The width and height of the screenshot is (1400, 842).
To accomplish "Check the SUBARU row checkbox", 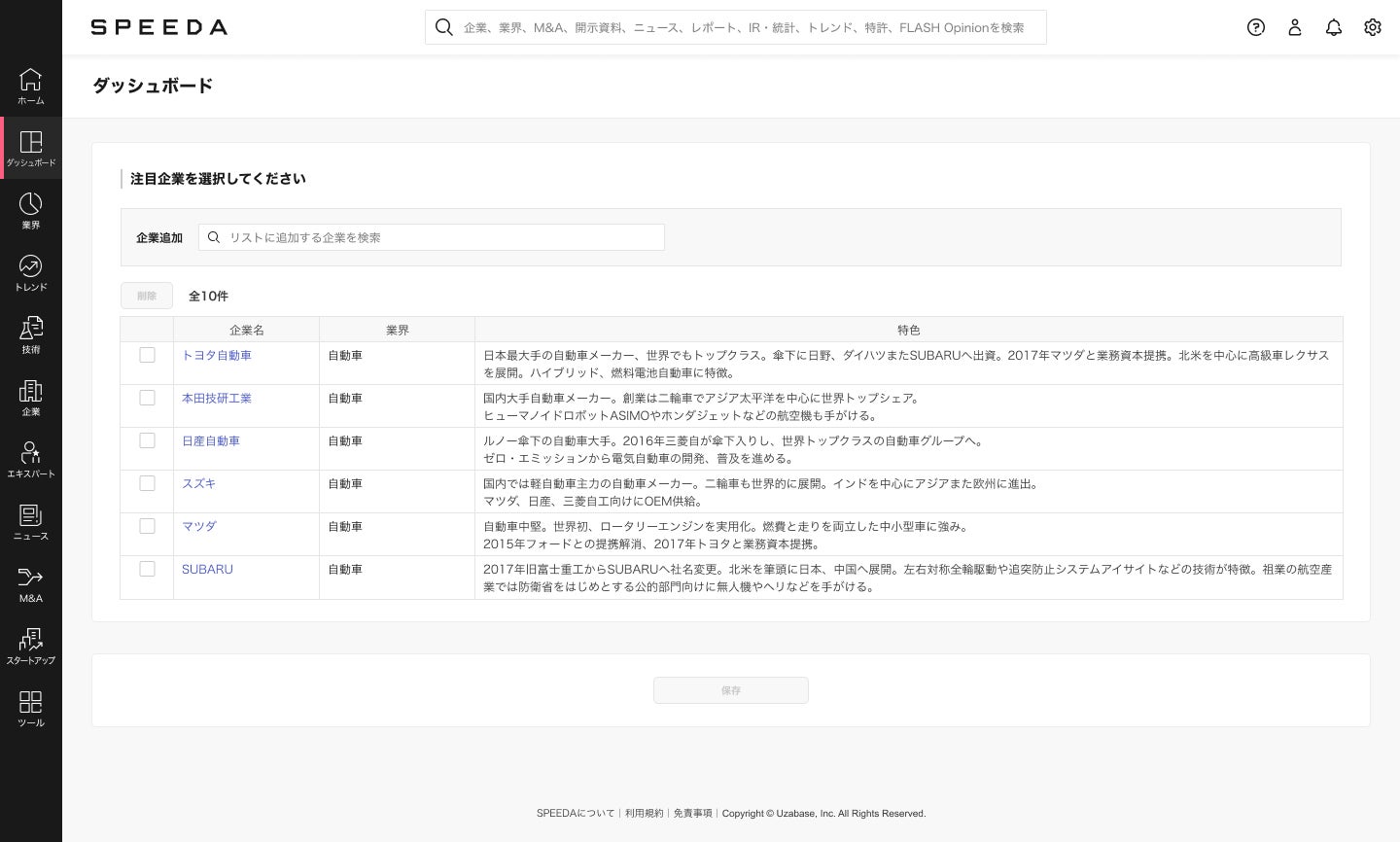I will pos(147,569).
